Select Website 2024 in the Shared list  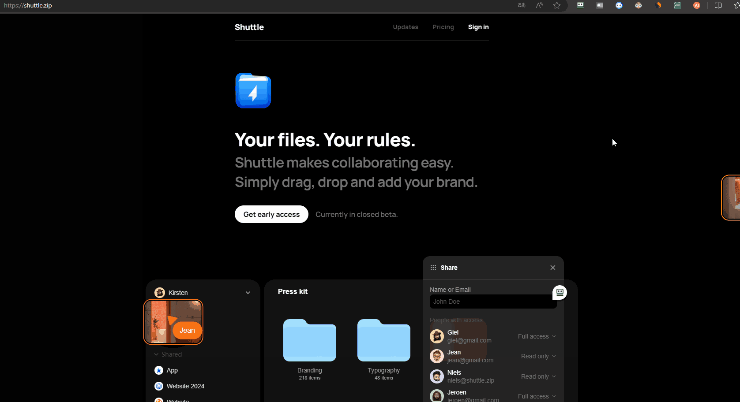tap(185, 386)
